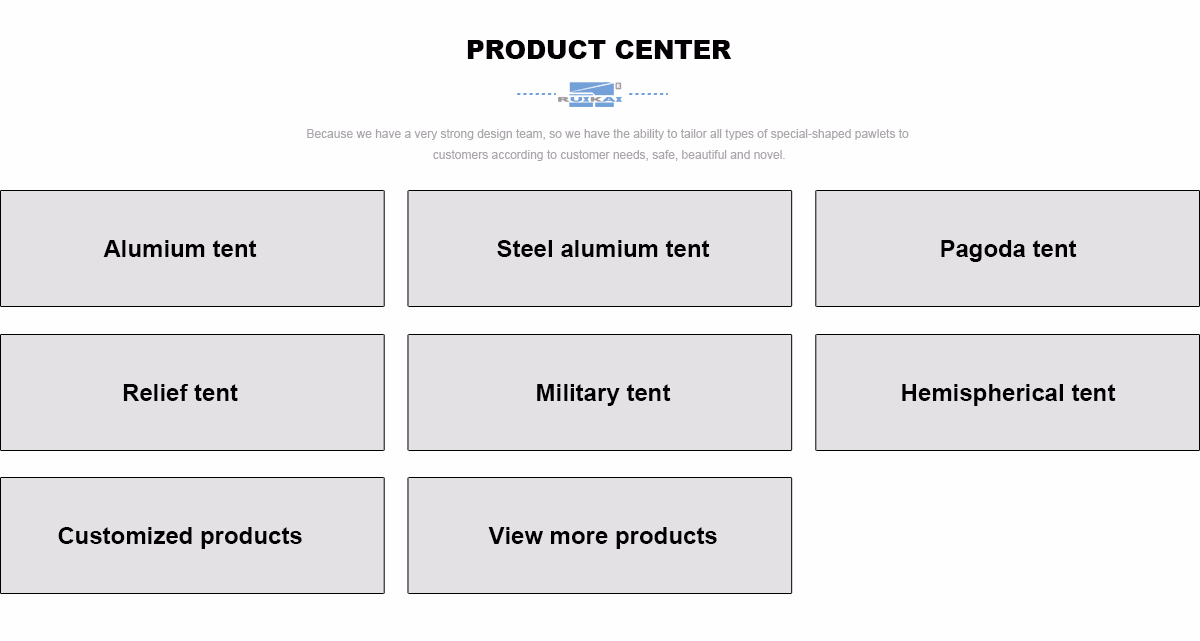Click the dotted line right of logo
Viewport: 1200px width, 641px height.
coord(649,94)
